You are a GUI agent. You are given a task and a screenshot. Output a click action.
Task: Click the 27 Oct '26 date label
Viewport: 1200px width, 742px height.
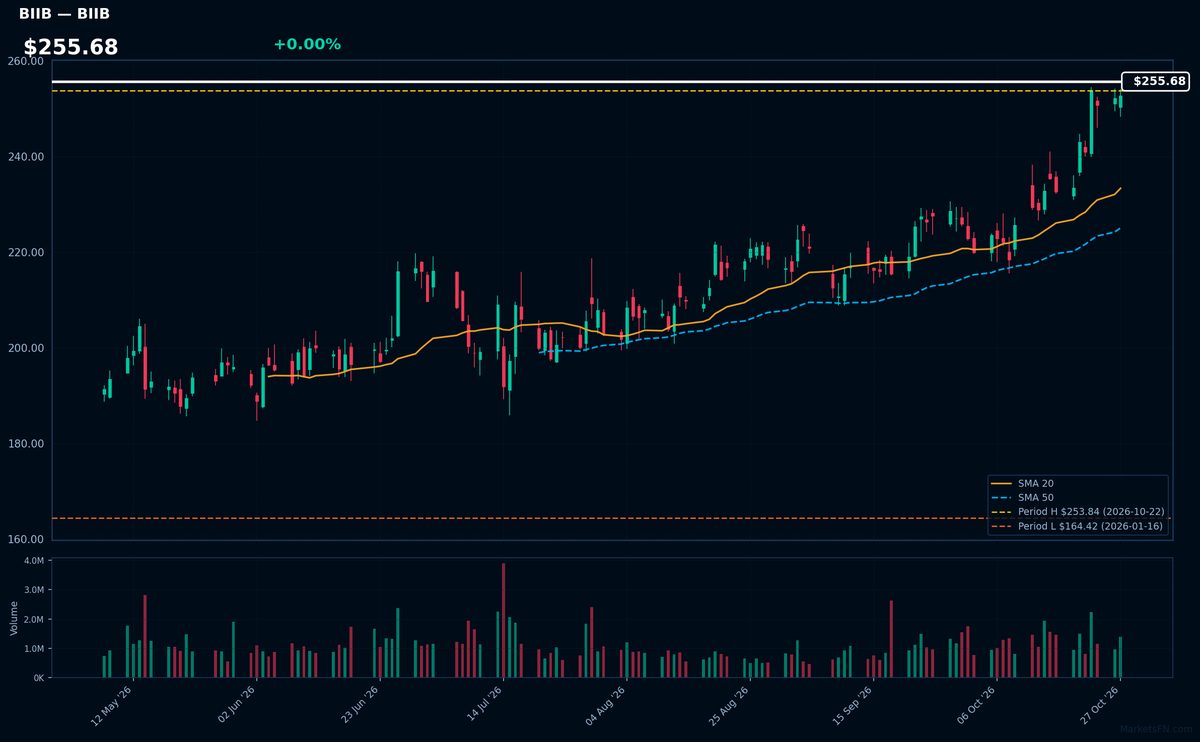click(1100, 707)
